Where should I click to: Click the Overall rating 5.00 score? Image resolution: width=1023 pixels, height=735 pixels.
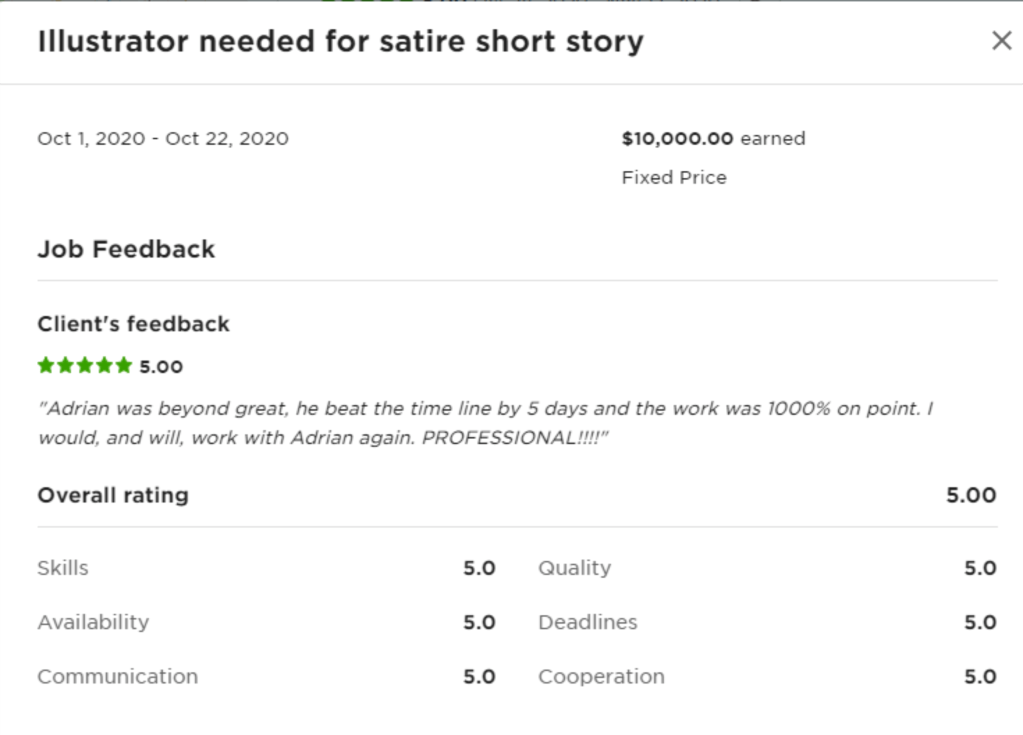(971, 495)
